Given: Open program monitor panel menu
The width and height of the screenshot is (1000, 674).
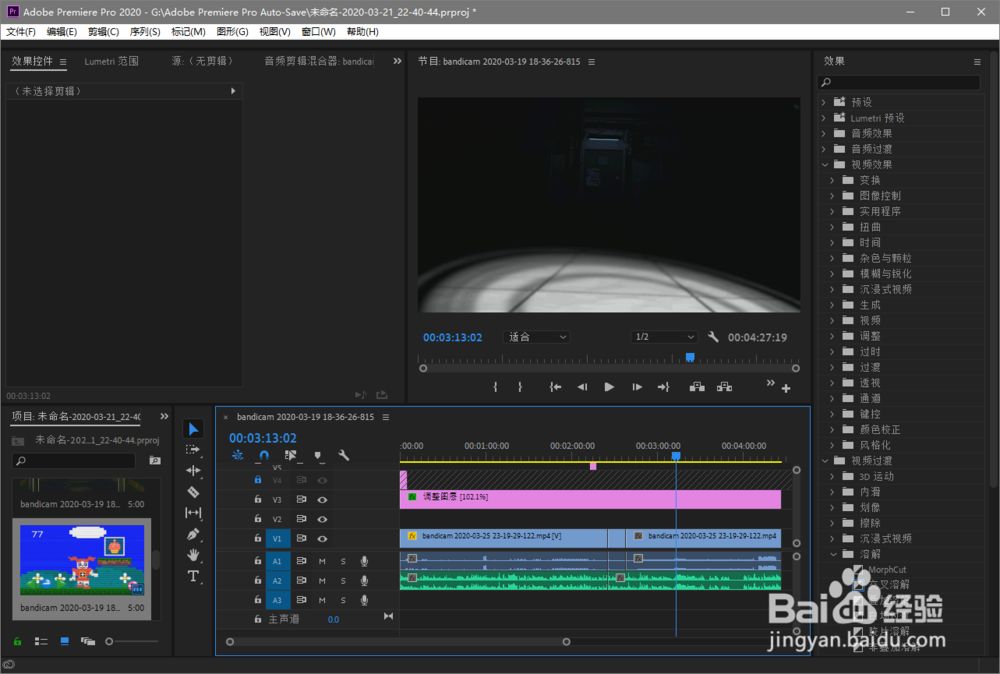Looking at the screenshot, I should tap(591, 62).
